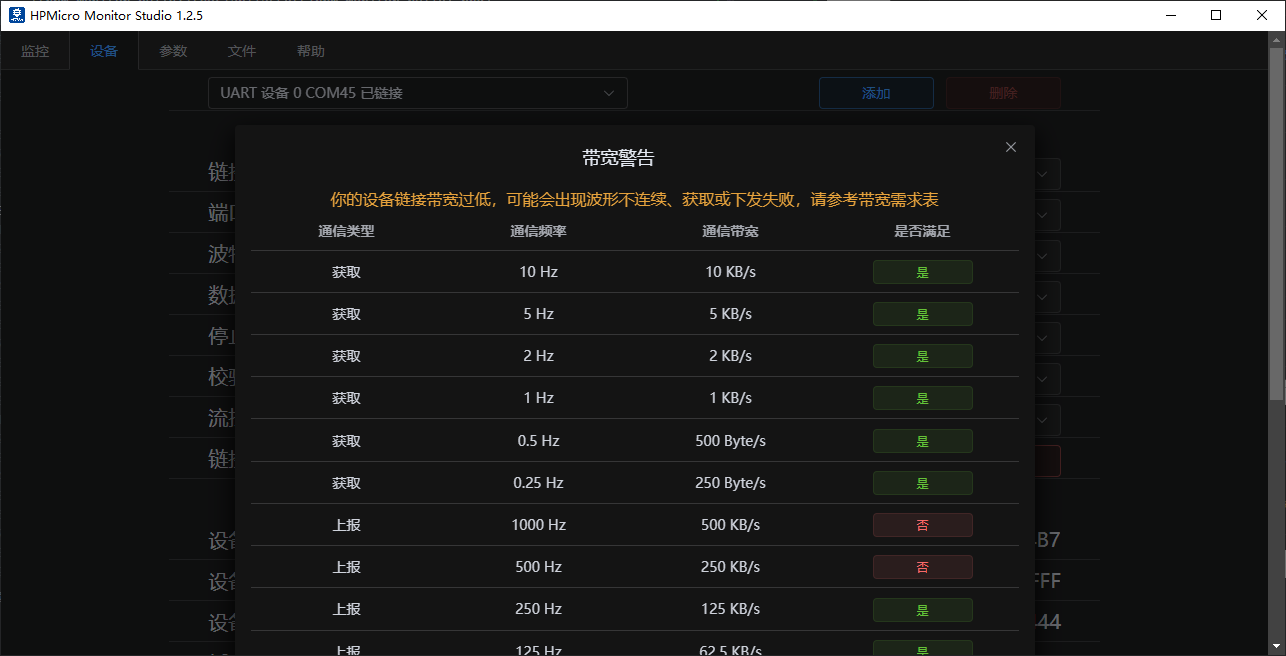Click the 通信类型 column header
Image resolution: width=1286 pixels, height=656 pixels.
point(347,231)
